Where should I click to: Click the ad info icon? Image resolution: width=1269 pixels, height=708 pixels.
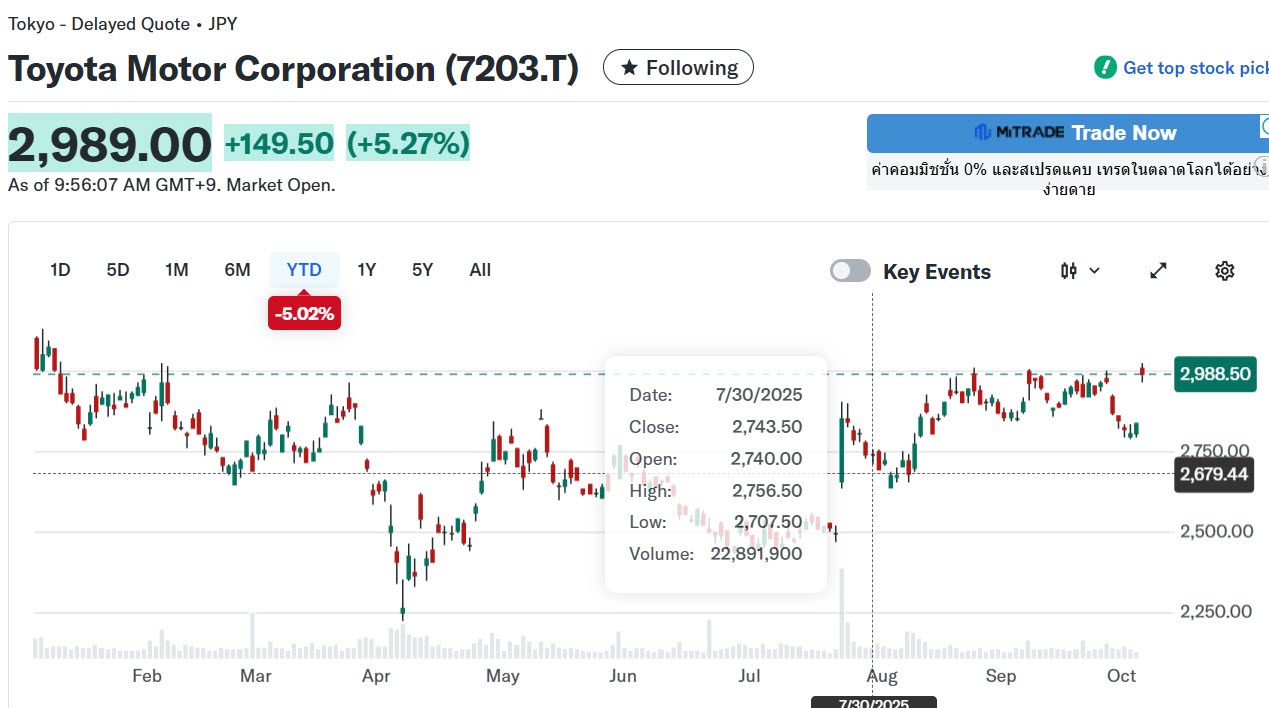click(x=1262, y=165)
